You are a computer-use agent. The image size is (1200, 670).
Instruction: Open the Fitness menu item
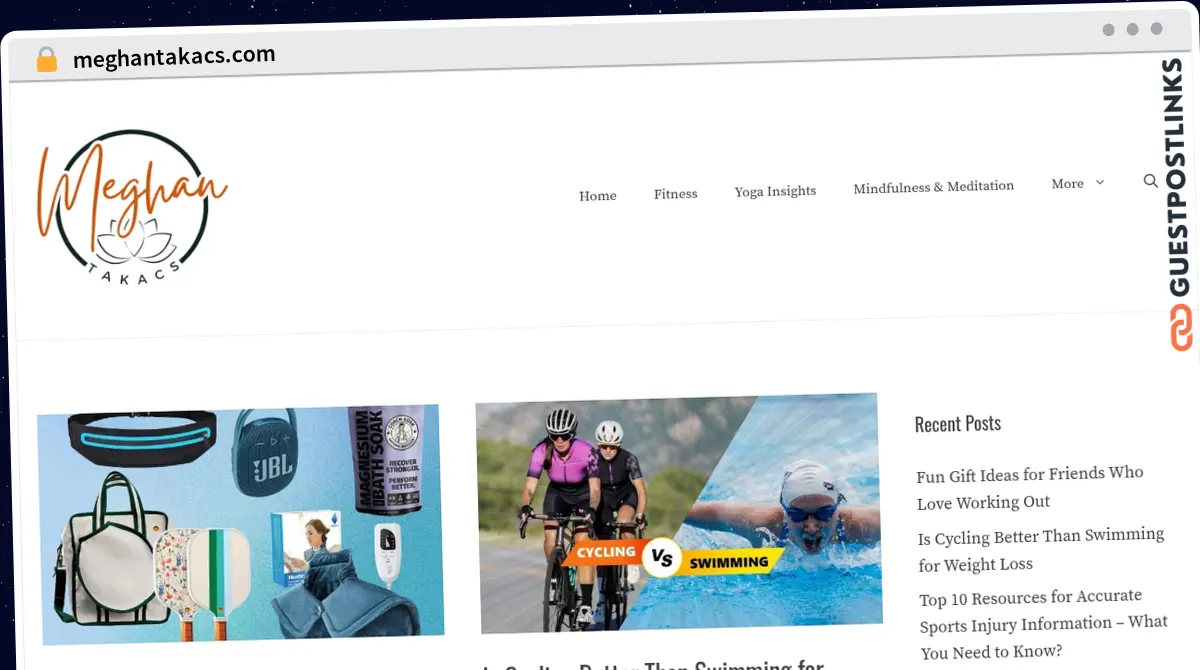tap(675, 194)
